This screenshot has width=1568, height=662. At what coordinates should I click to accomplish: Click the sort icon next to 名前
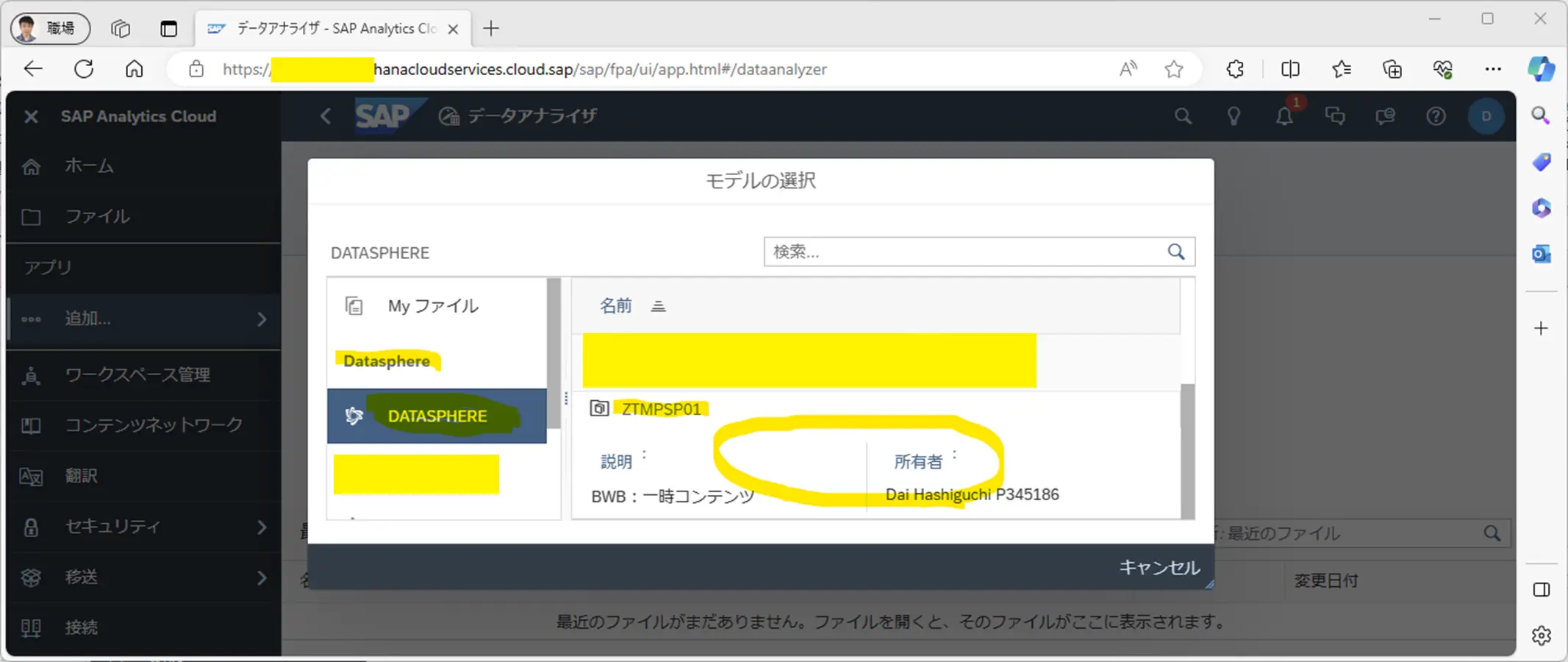pyautogui.click(x=658, y=306)
